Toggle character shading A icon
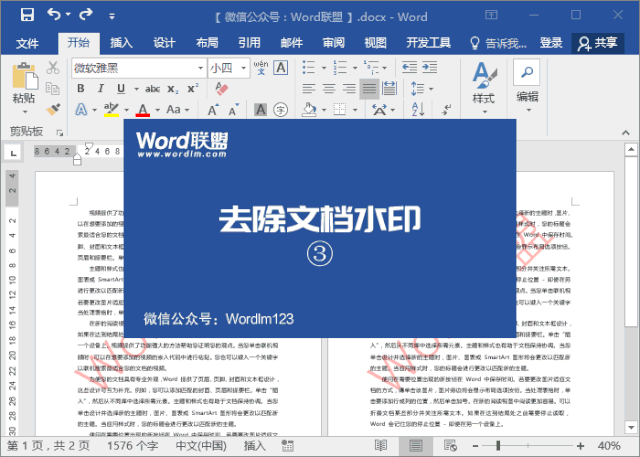The width and height of the screenshot is (640, 457). click(x=260, y=109)
